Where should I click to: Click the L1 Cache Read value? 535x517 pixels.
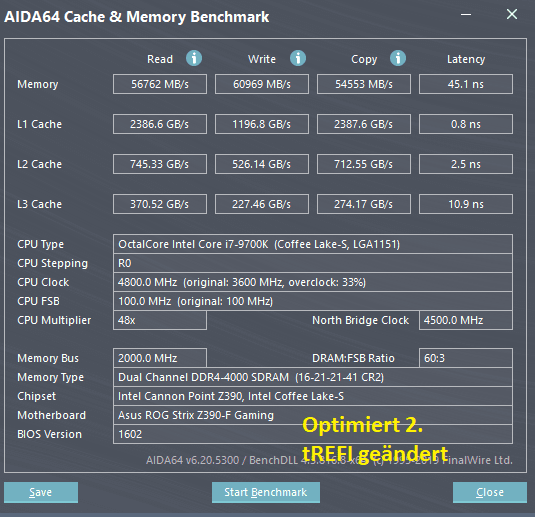160,124
